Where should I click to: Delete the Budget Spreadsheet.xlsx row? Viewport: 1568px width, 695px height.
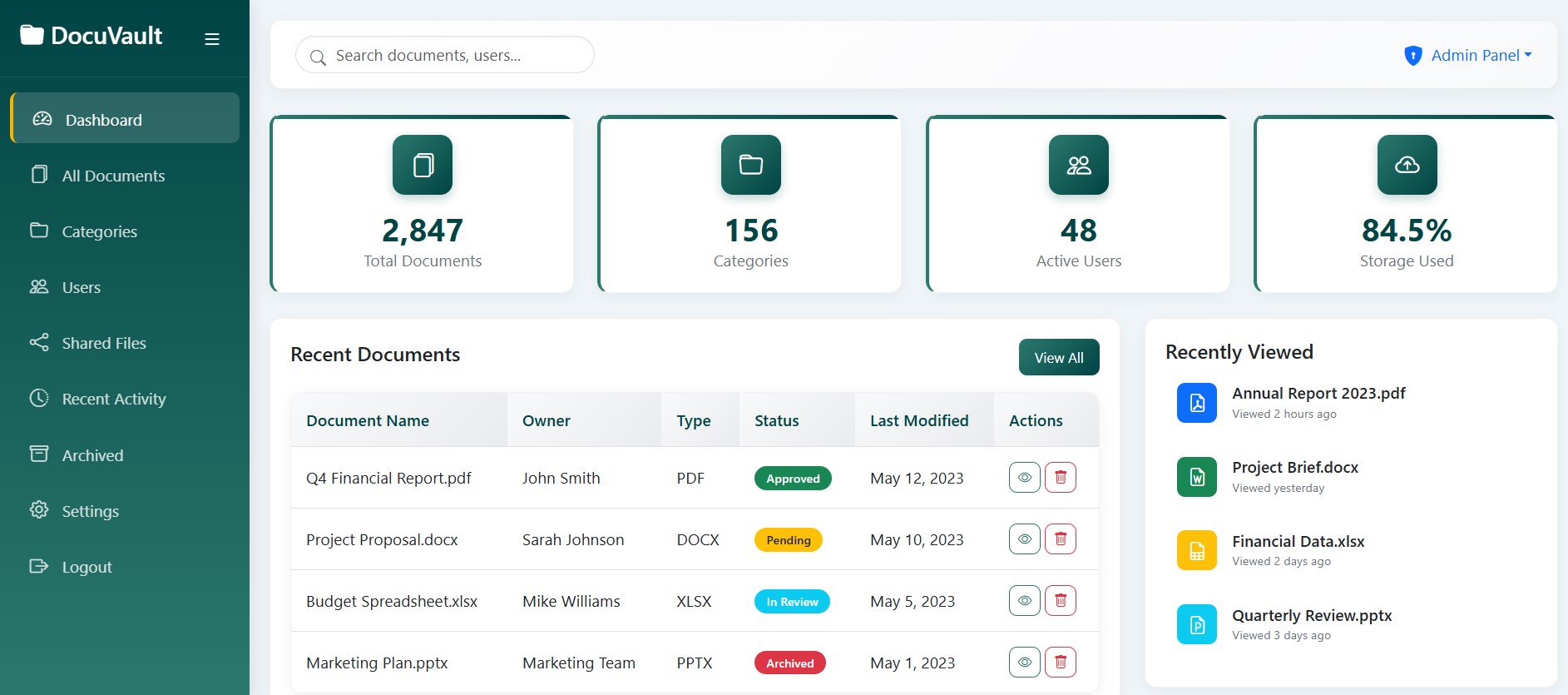tap(1060, 601)
